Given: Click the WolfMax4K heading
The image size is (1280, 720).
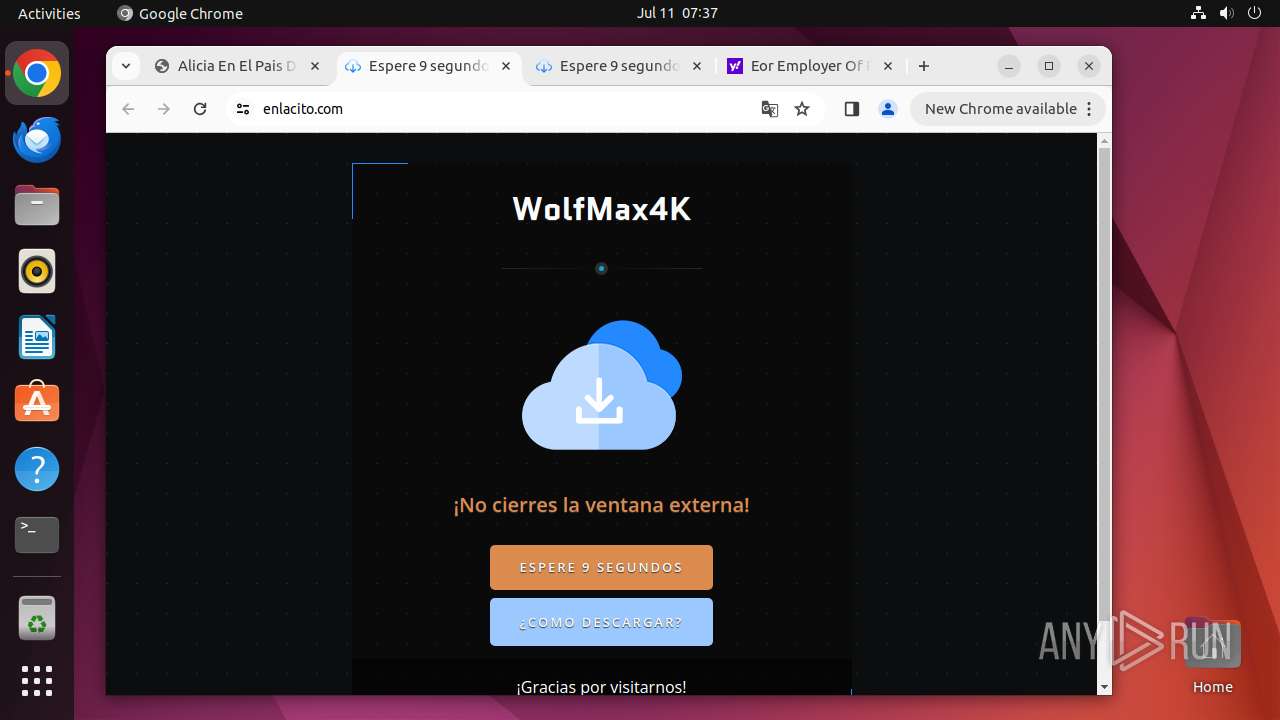Looking at the screenshot, I should (x=601, y=208).
